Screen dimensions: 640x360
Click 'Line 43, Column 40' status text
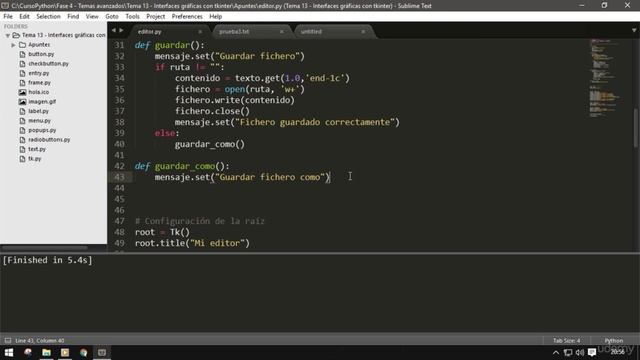pyautogui.click(x=40, y=340)
